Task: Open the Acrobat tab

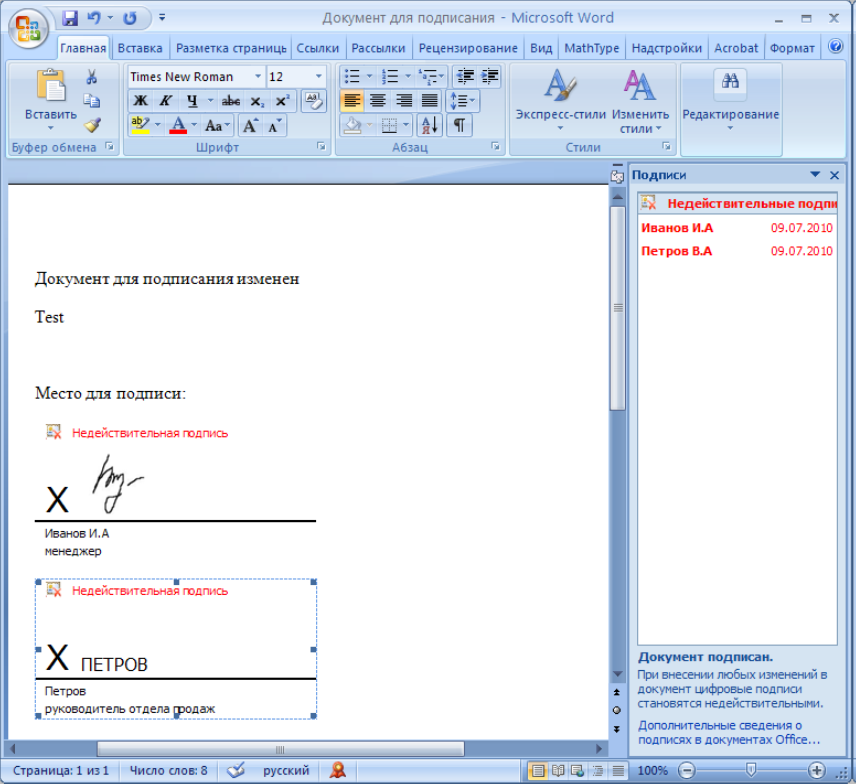Action: (x=736, y=48)
